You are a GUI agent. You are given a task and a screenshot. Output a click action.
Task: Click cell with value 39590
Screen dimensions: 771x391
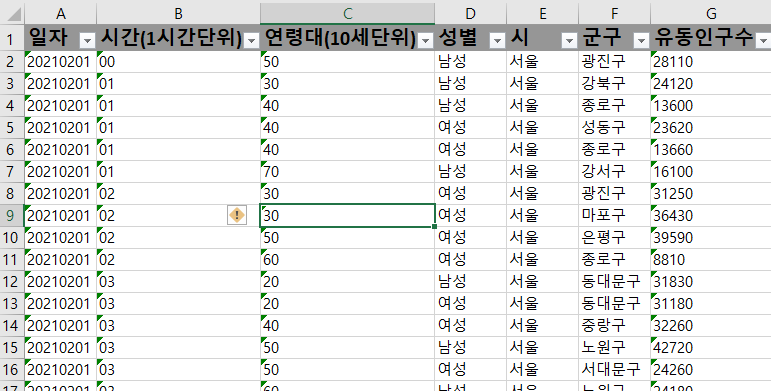point(711,238)
